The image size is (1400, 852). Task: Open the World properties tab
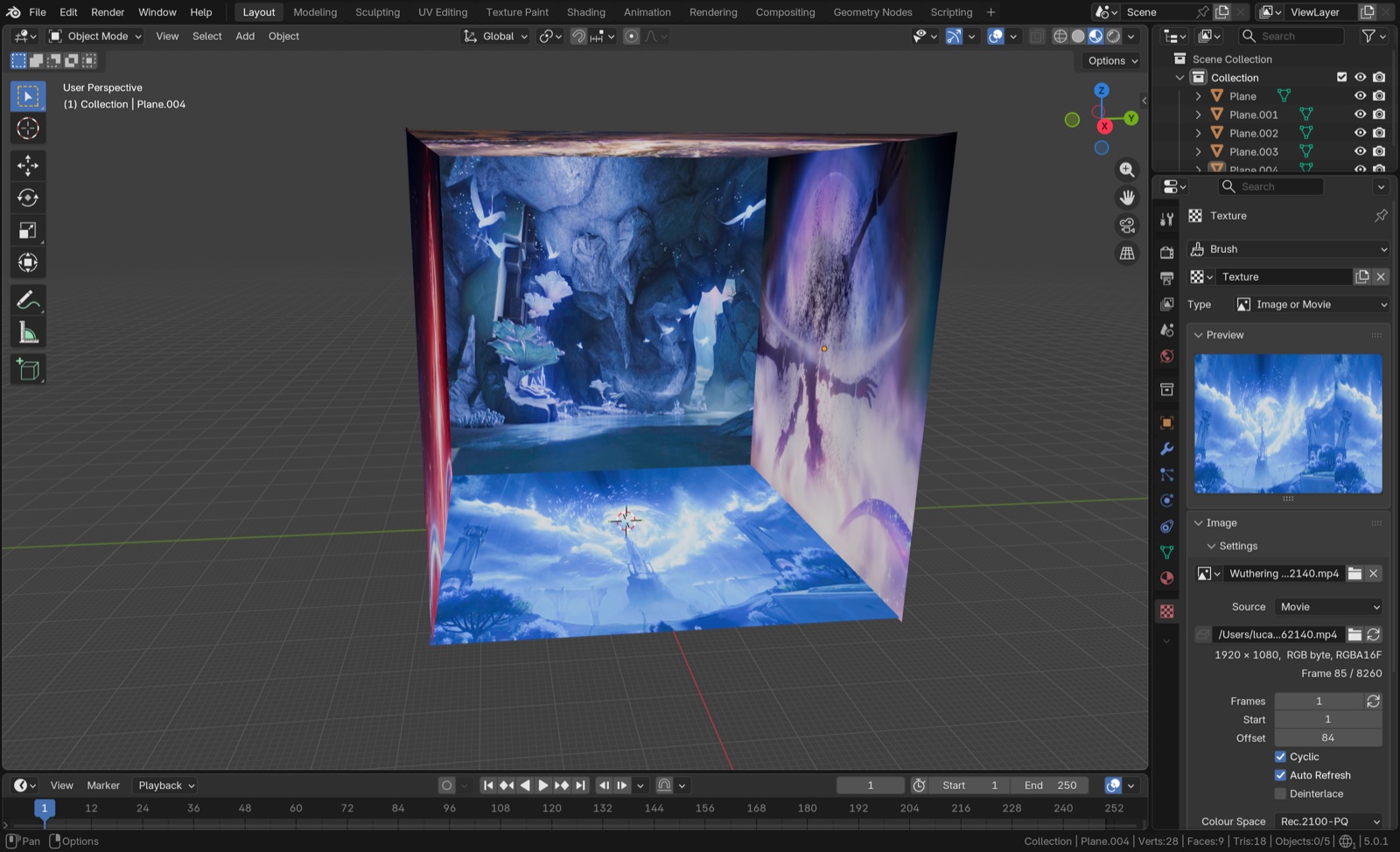point(1166,356)
